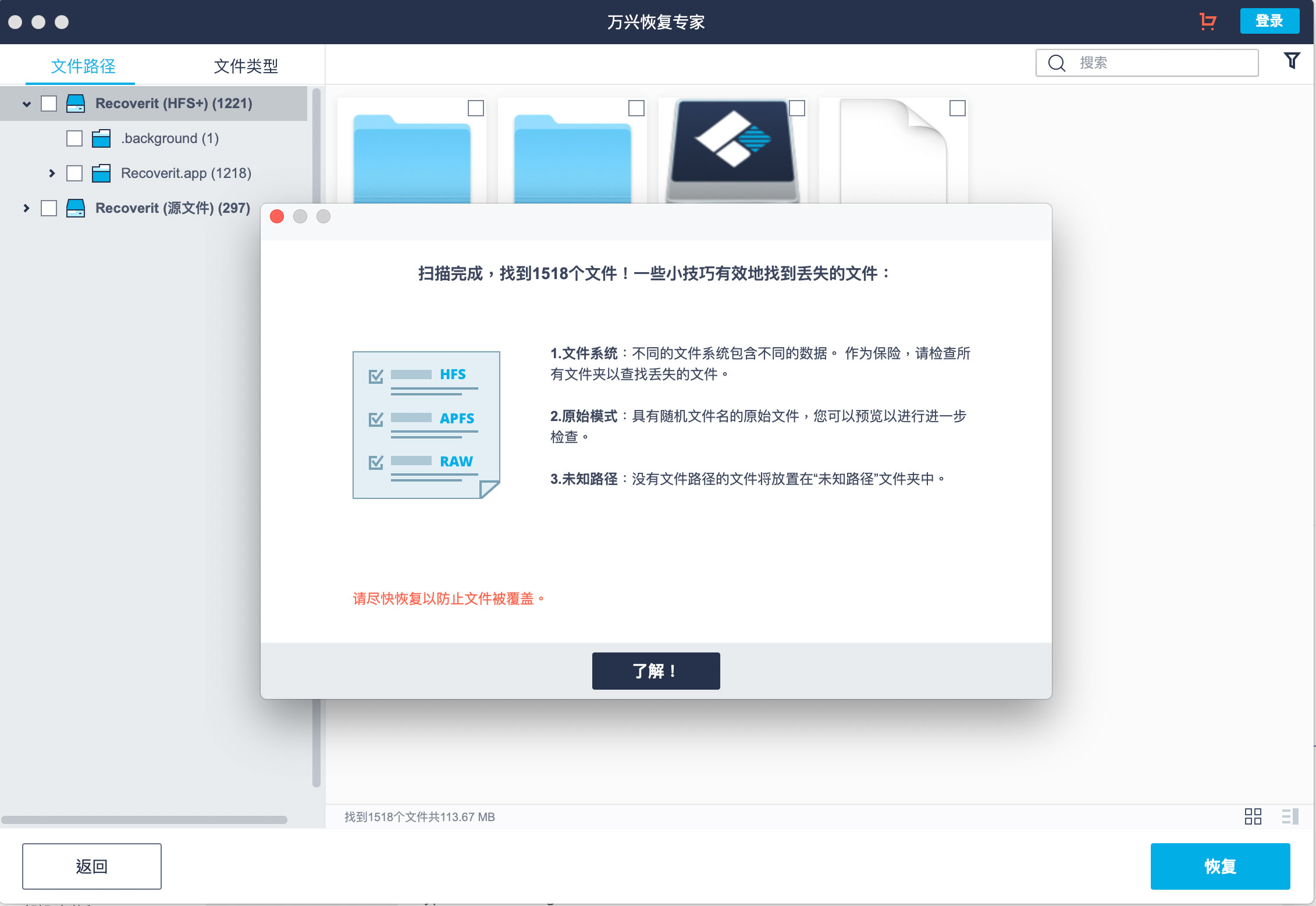Click the Recoverit (HFS+) drive icon
The height and width of the screenshot is (906, 1316).
pyautogui.click(x=76, y=104)
